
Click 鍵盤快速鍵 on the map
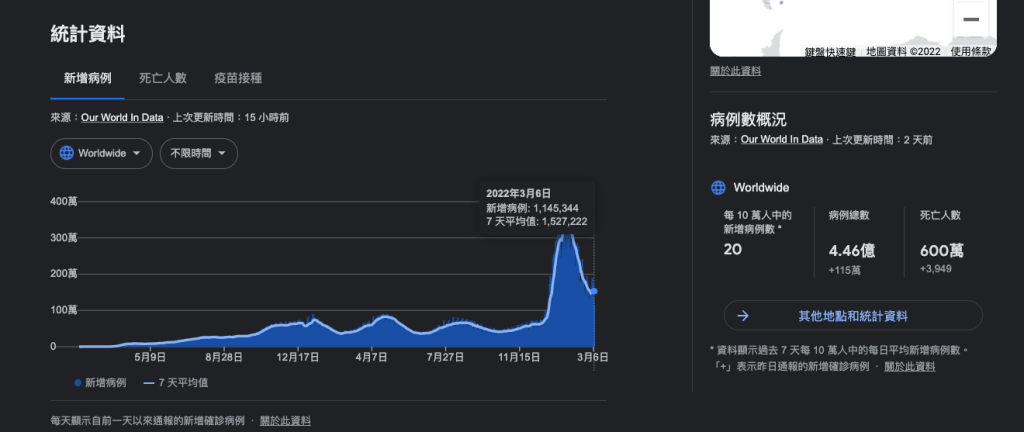[x=829, y=51]
